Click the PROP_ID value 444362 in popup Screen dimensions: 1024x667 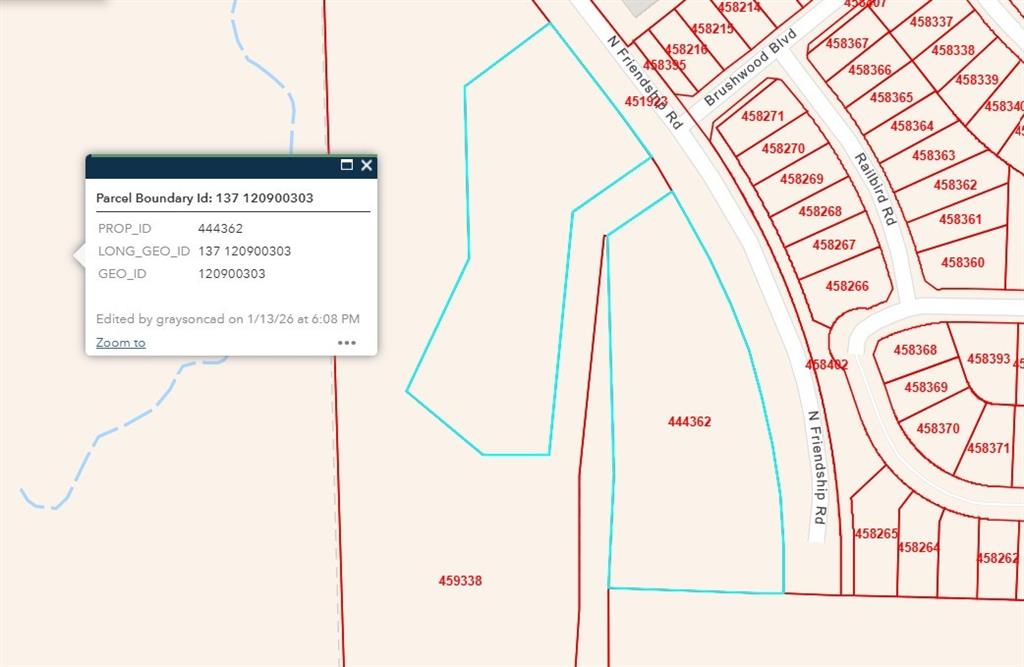click(220, 229)
